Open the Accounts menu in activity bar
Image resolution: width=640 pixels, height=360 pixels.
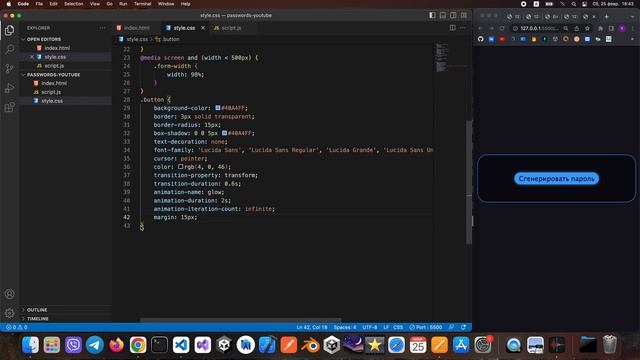pyautogui.click(x=9, y=294)
